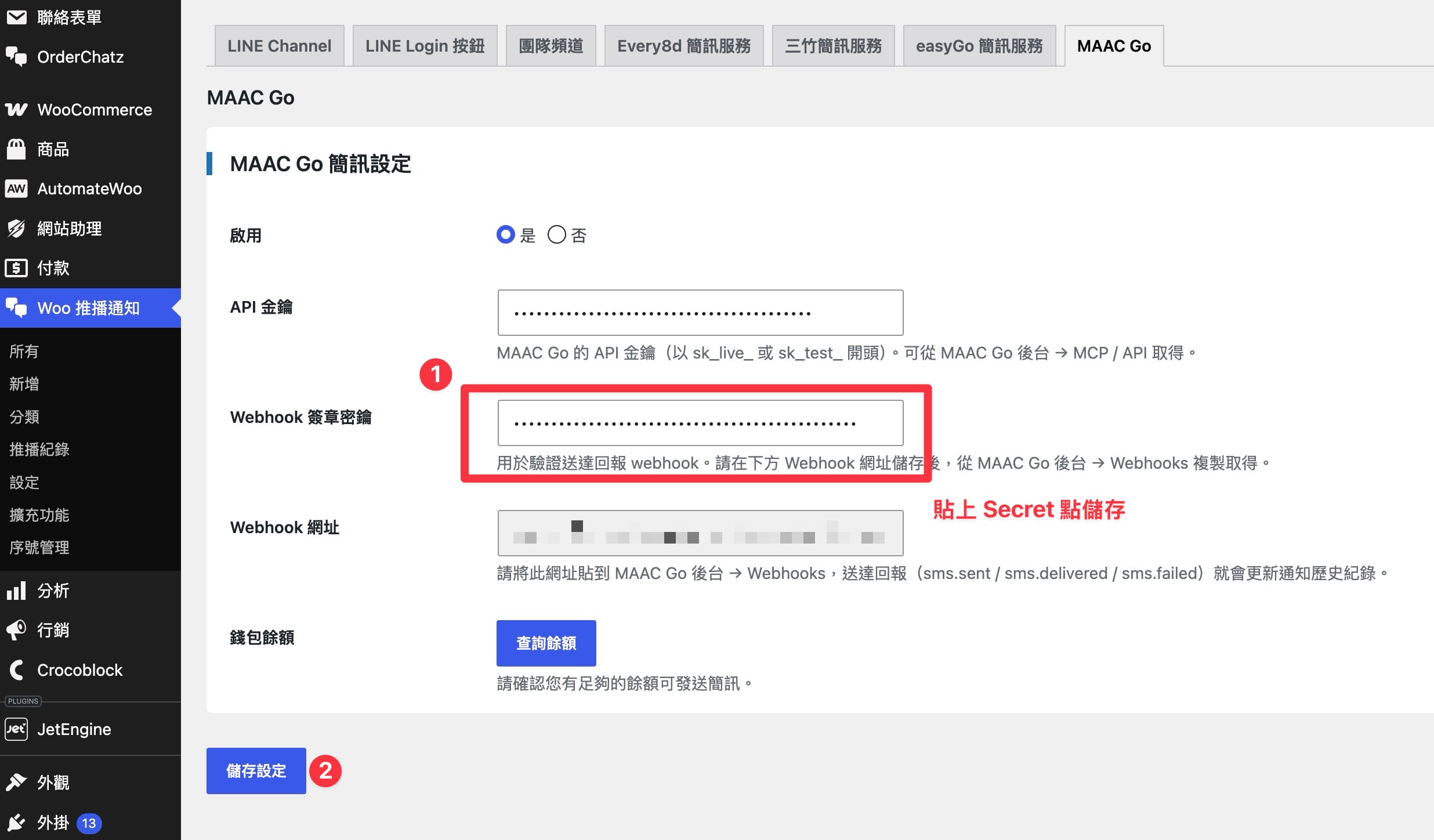Image resolution: width=1434 pixels, height=840 pixels.
Task: Click the Woo 推播通知 chat icon
Action: (16, 308)
